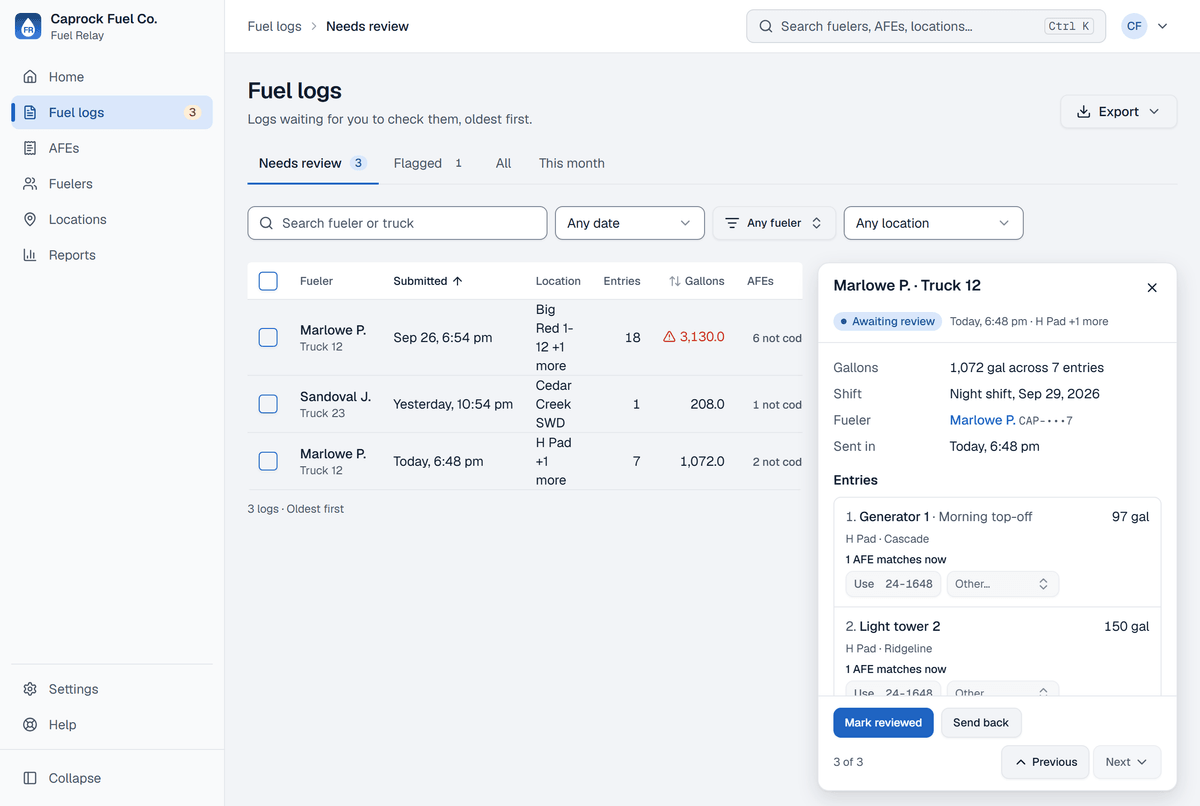Click Yesterday, 10:54 pm submitted cell
This screenshot has width=1200, height=806.
tap(453, 404)
